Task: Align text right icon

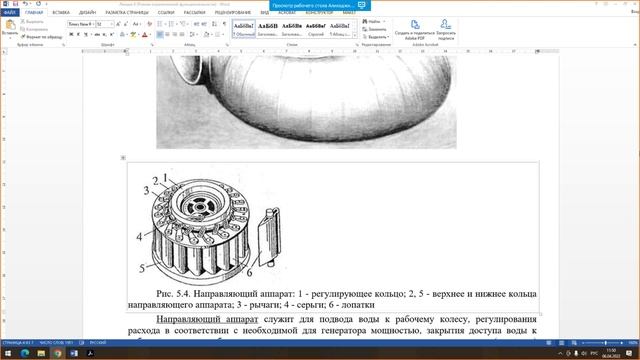Action: pyautogui.click(x=175, y=35)
